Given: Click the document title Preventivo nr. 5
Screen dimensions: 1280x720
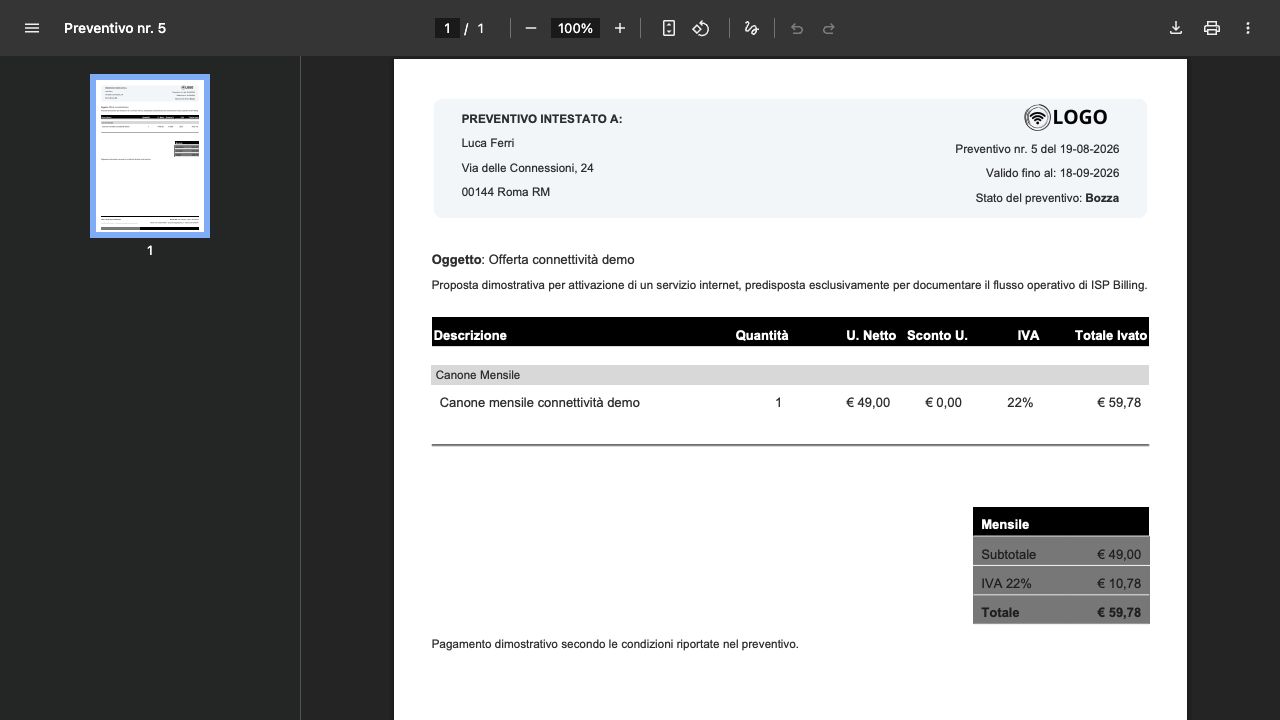Looking at the screenshot, I should [115, 28].
